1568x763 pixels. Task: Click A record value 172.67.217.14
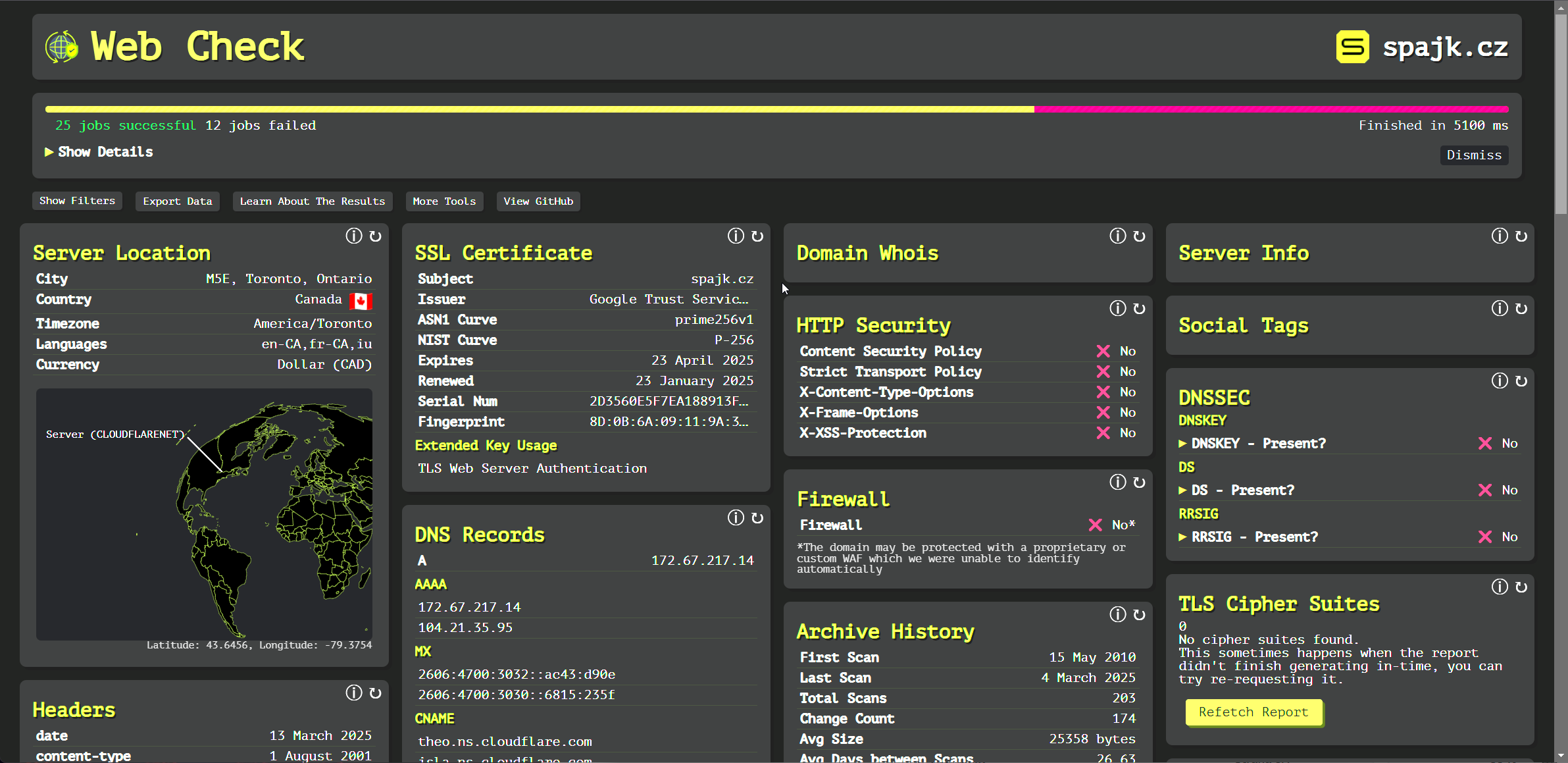[x=702, y=560]
